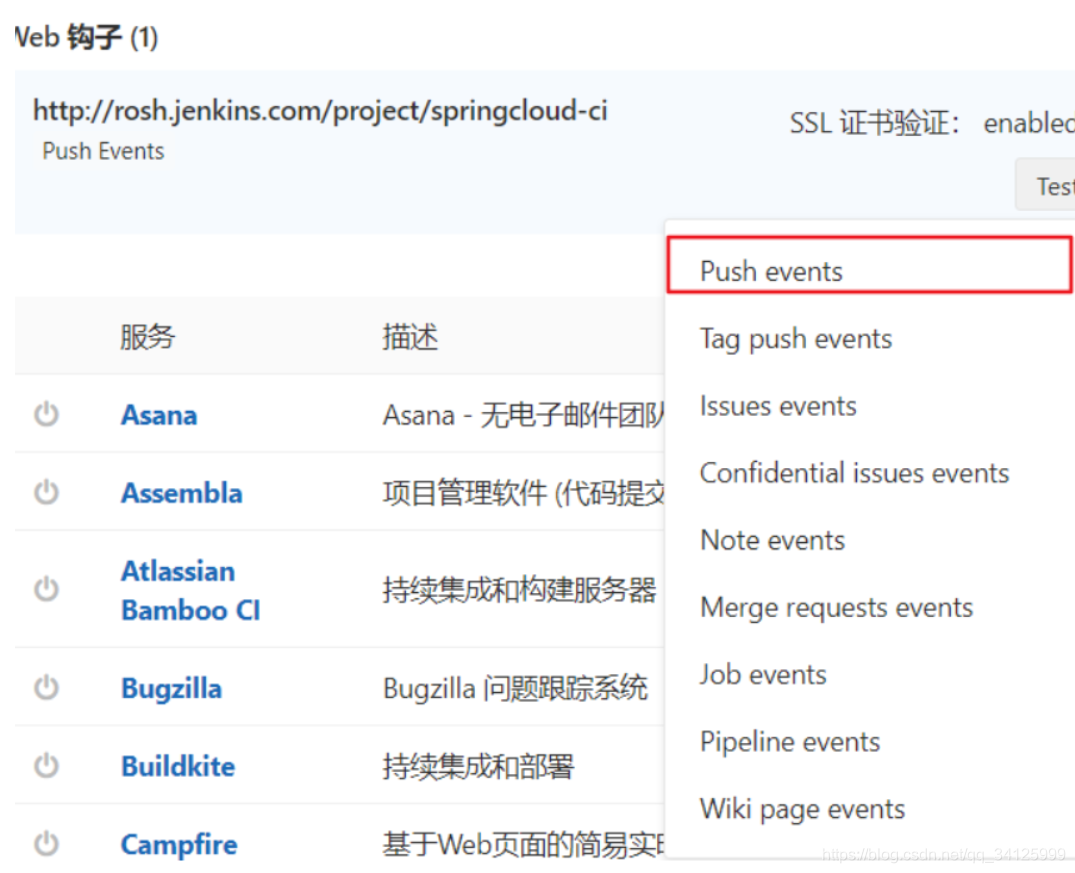The width and height of the screenshot is (1075, 873).
Task: Choose Tag push events menu entry
Action: click(x=796, y=339)
